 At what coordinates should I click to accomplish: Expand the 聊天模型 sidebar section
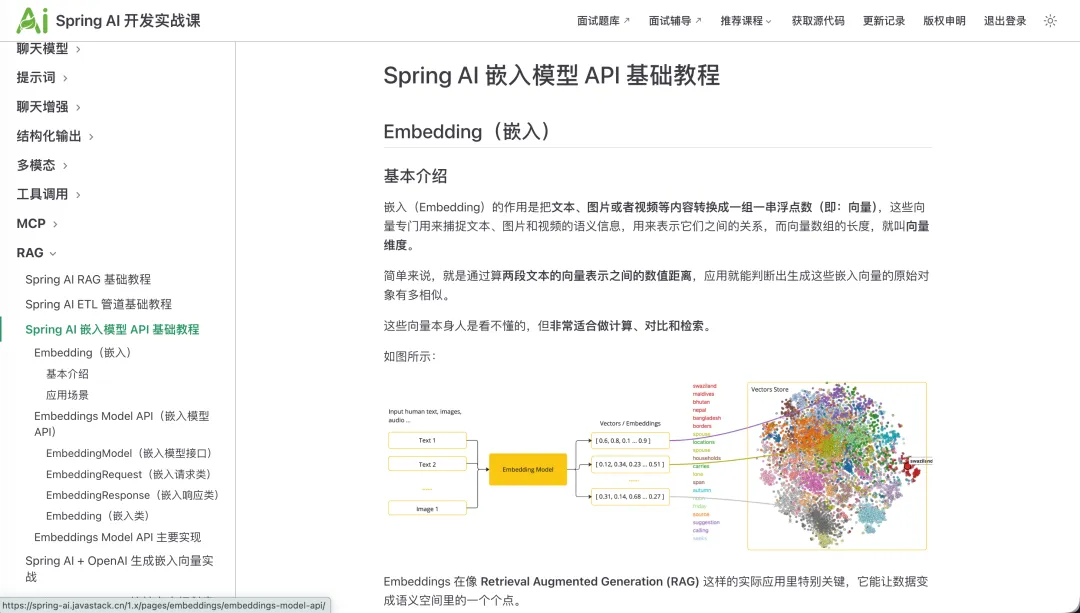pyautogui.click(x=49, y=49)
